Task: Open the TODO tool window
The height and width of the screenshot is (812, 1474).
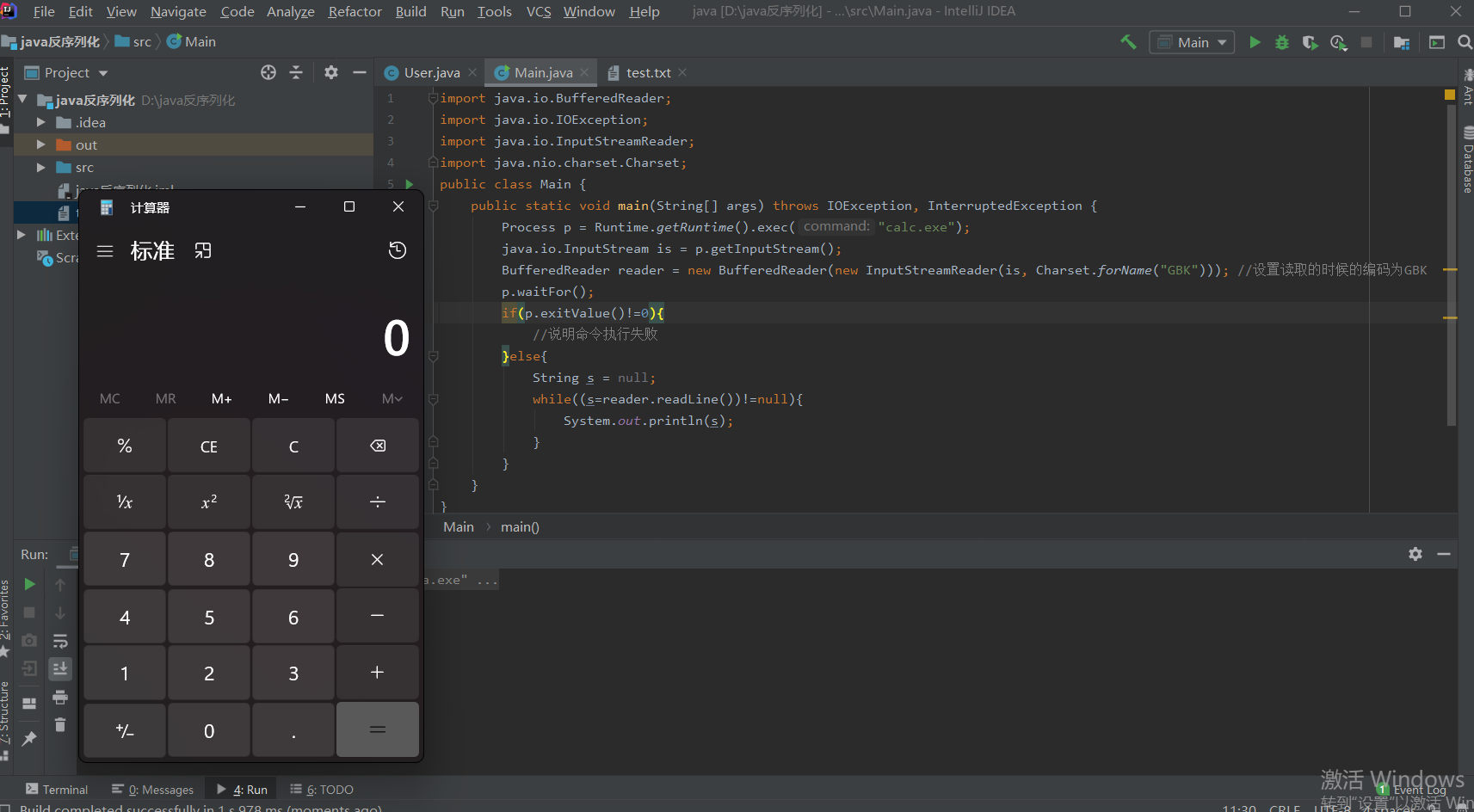Action: (x=323, y=790)
